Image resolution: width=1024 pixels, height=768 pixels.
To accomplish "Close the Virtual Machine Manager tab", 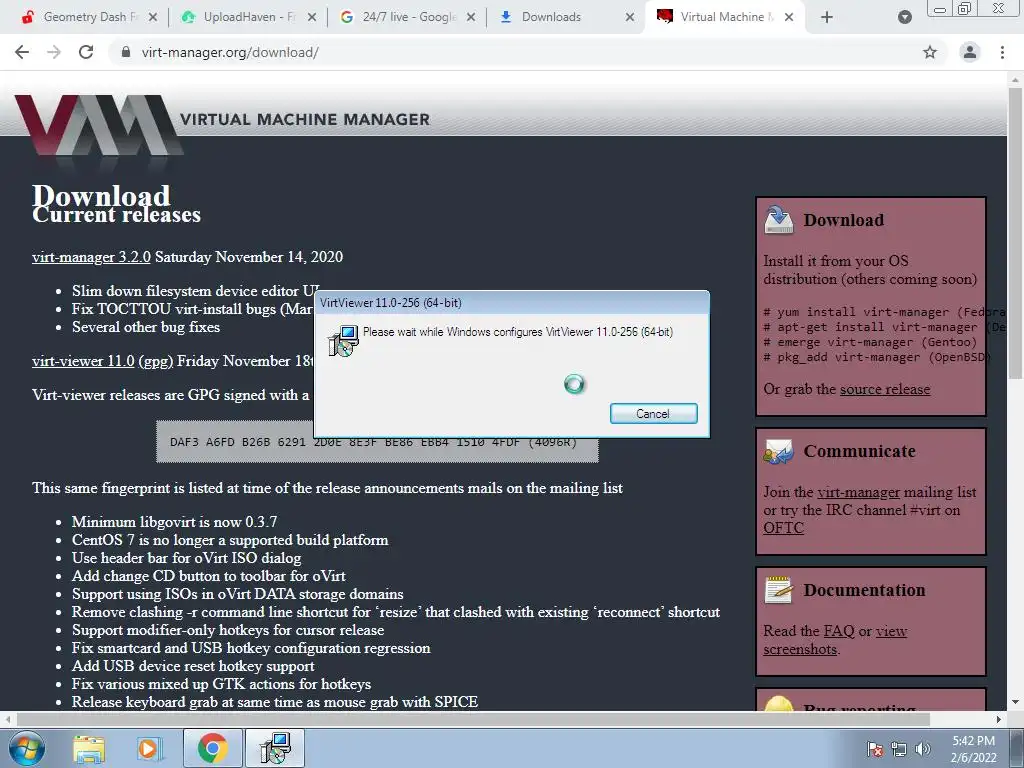I will pyautogui.click(x=789, y=17).
